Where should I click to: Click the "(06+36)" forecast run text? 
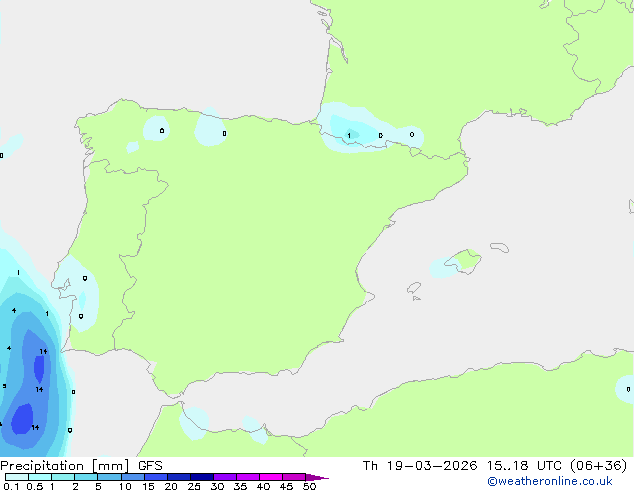(x=599, y=466)
